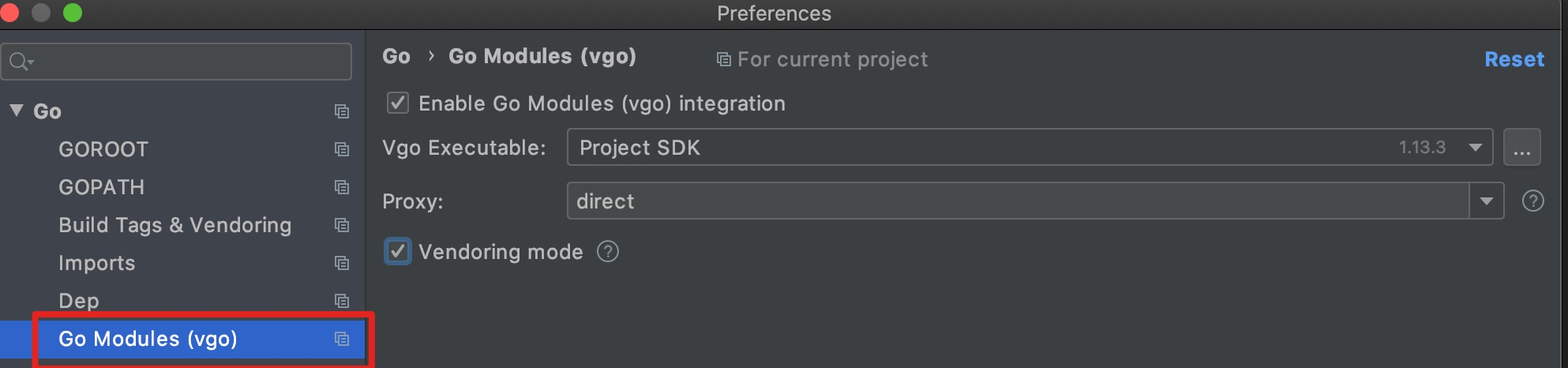Click the project-level icon beside Imports
1568x368 pixels.
(x=342, y=263)
